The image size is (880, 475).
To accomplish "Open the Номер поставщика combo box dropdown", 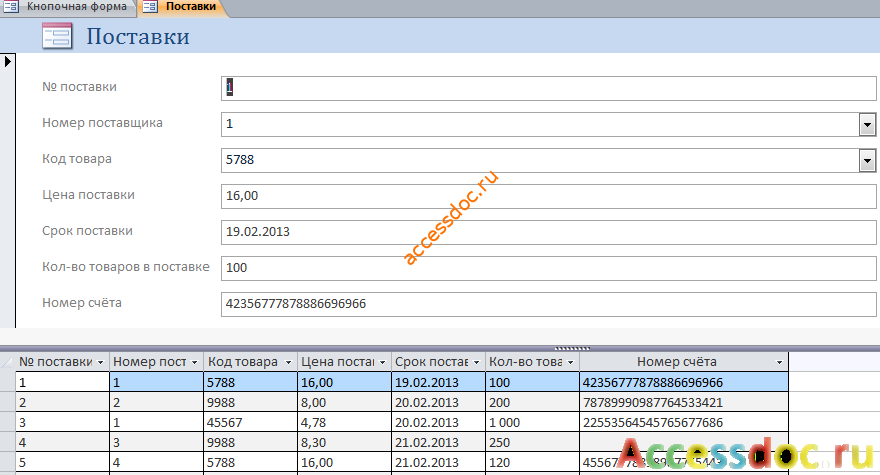I will (867, 125).
